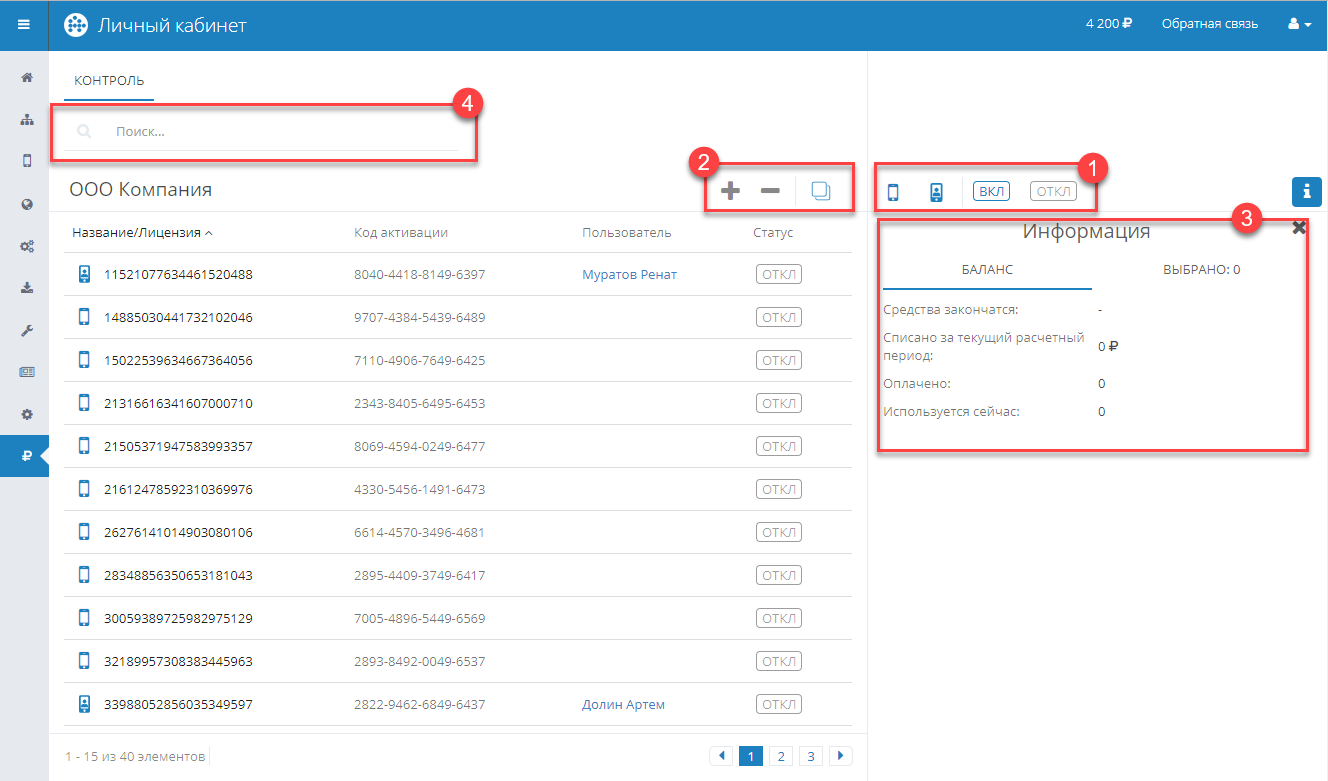Toggle the ОТКЛ filter button in toolbar
The image size is (1328, 781).
pos(1053,192)
